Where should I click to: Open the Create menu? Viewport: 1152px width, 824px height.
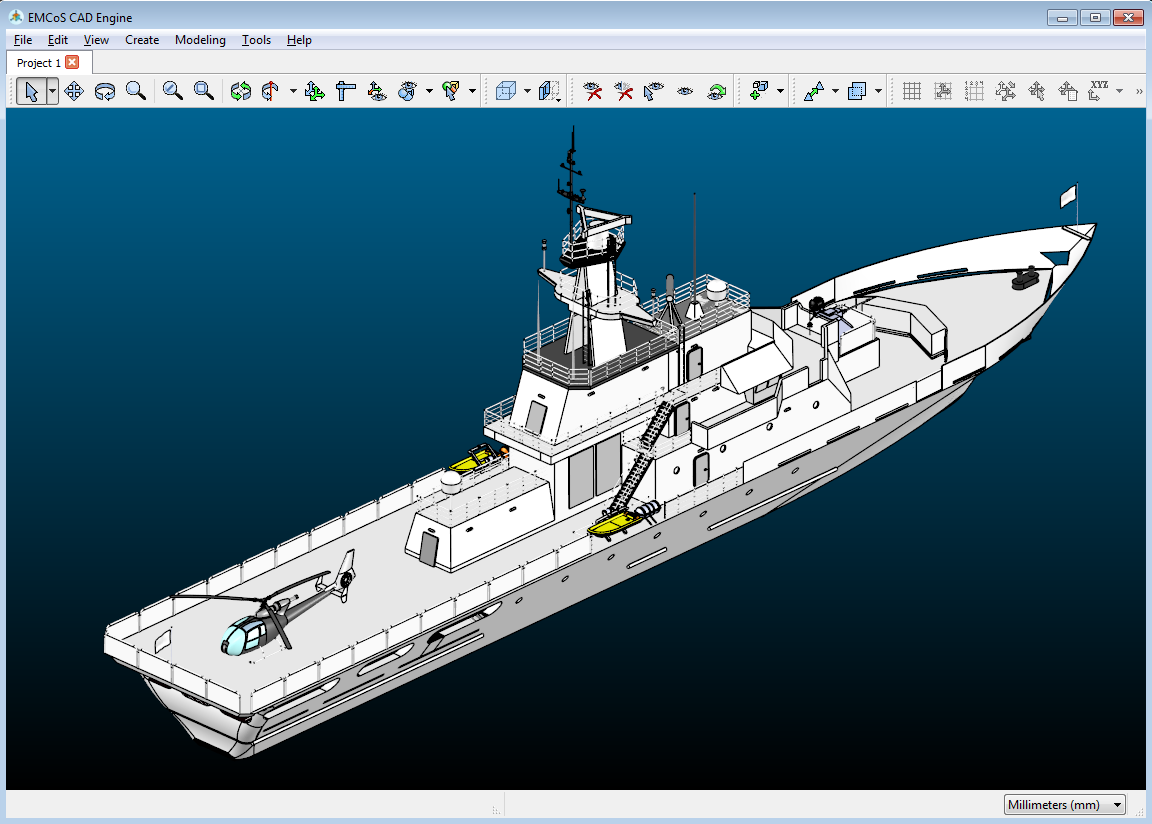142,40
